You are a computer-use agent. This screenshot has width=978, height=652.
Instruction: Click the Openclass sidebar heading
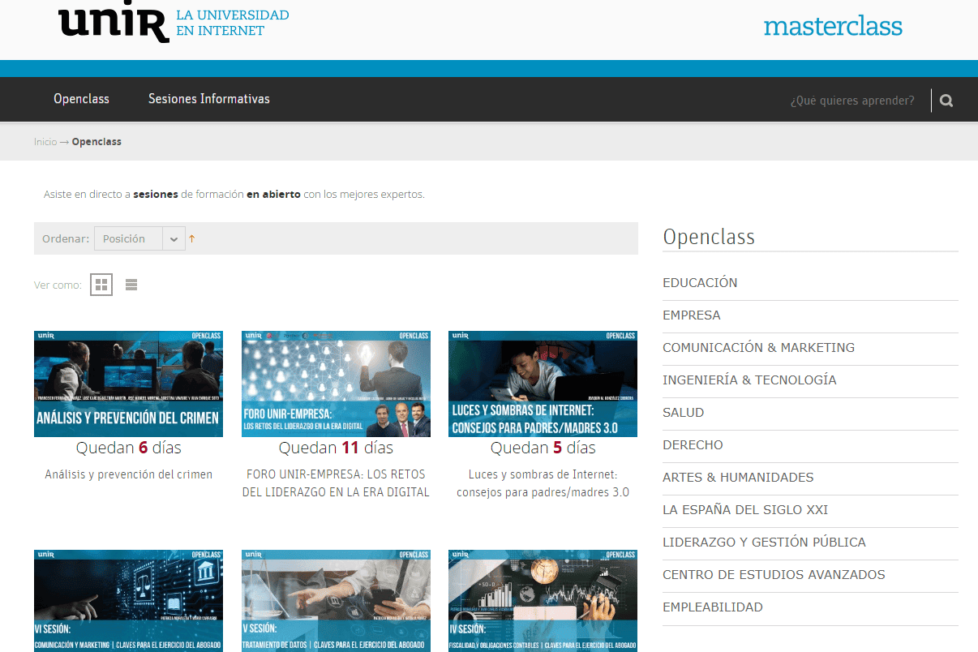point(709,237)
